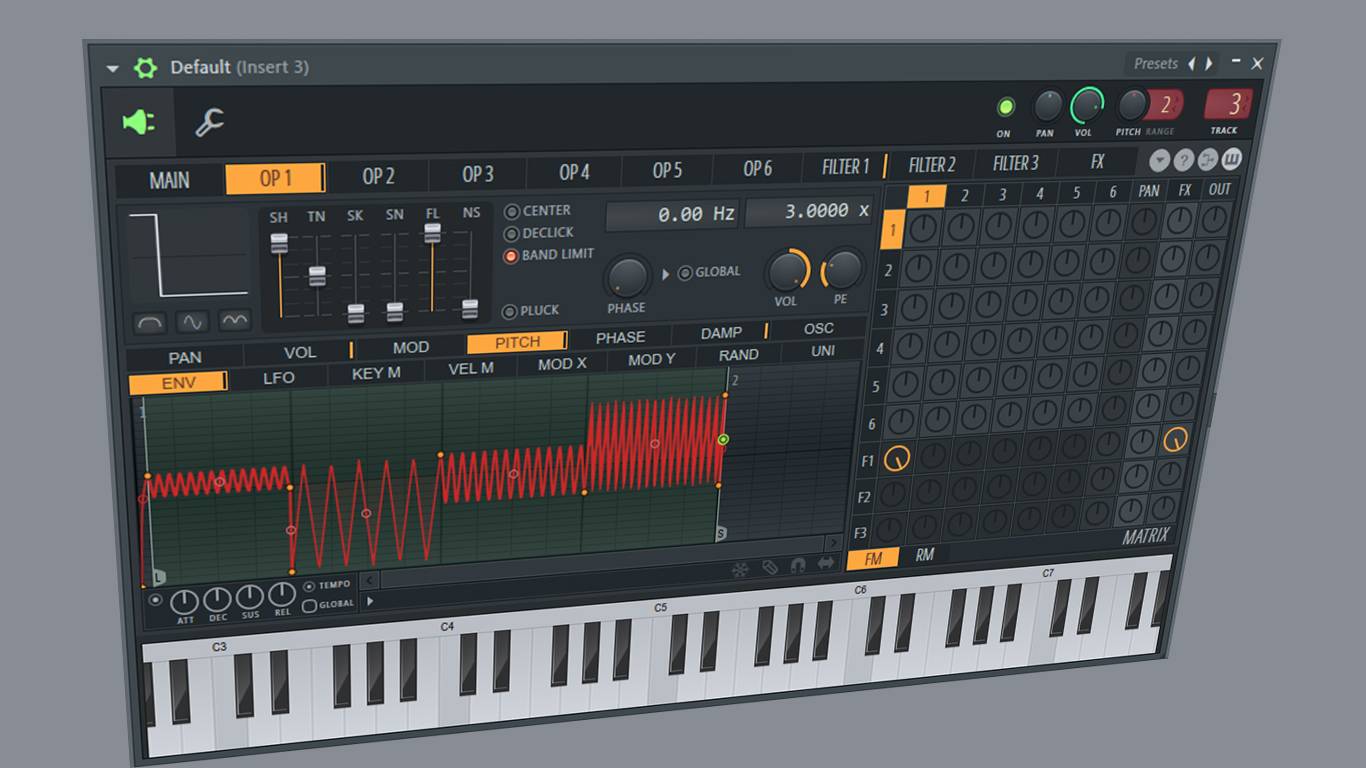Screen dimensions: 1366x768
Task: Open the FILTER 1 tab
Action: click(x=846, y=167)
